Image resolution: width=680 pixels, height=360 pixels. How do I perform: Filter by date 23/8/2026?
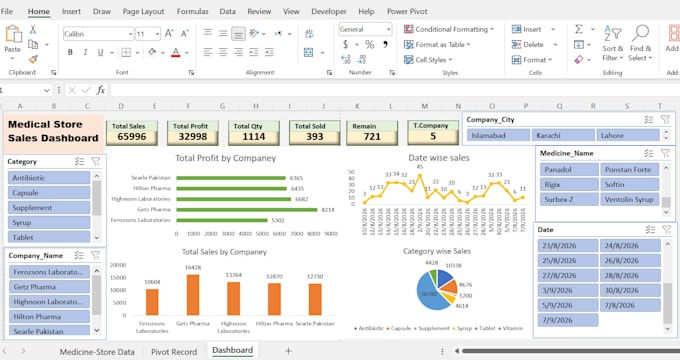click(x=568, y=245)
